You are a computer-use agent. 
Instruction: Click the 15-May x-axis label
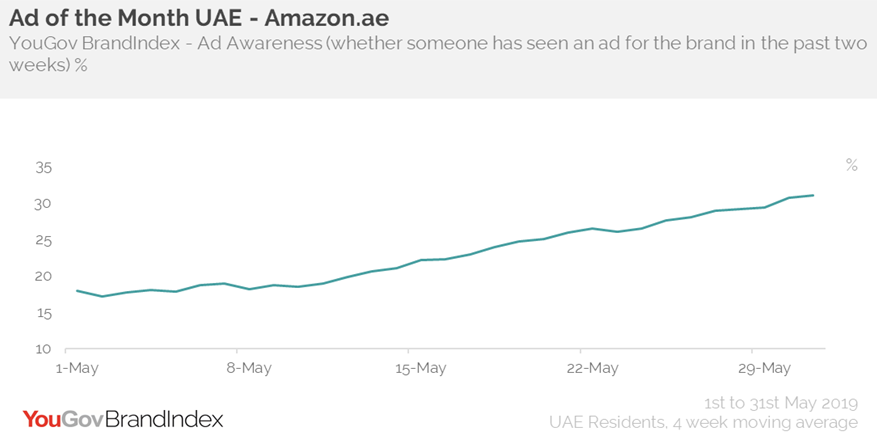click(420, 368)
